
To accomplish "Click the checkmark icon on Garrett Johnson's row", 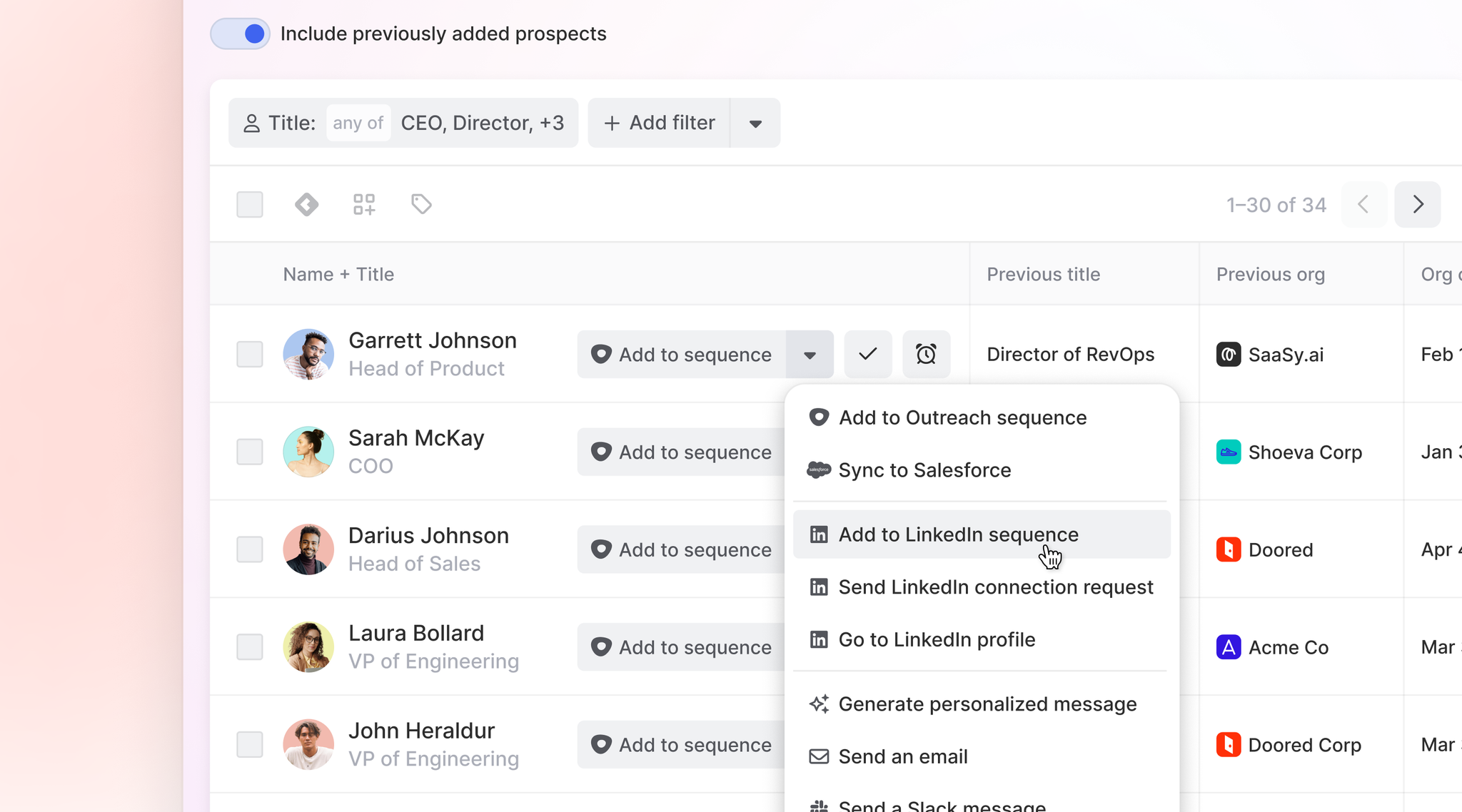I will (867, 354).
